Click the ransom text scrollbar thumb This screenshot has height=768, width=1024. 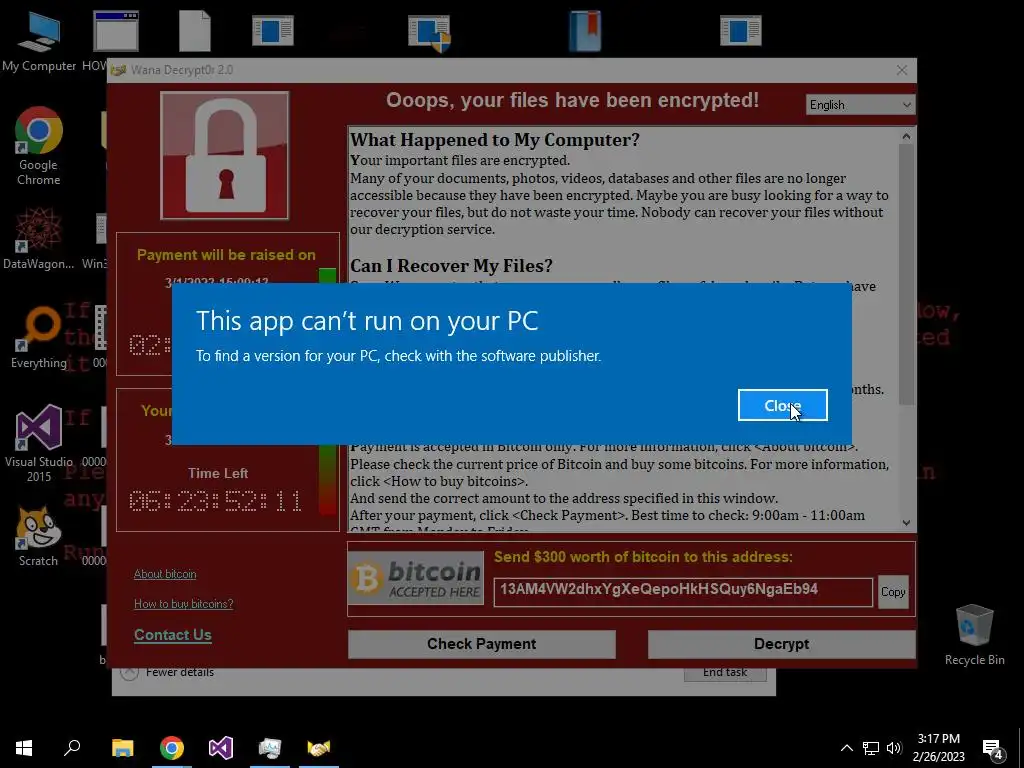[x=906, y=274]
